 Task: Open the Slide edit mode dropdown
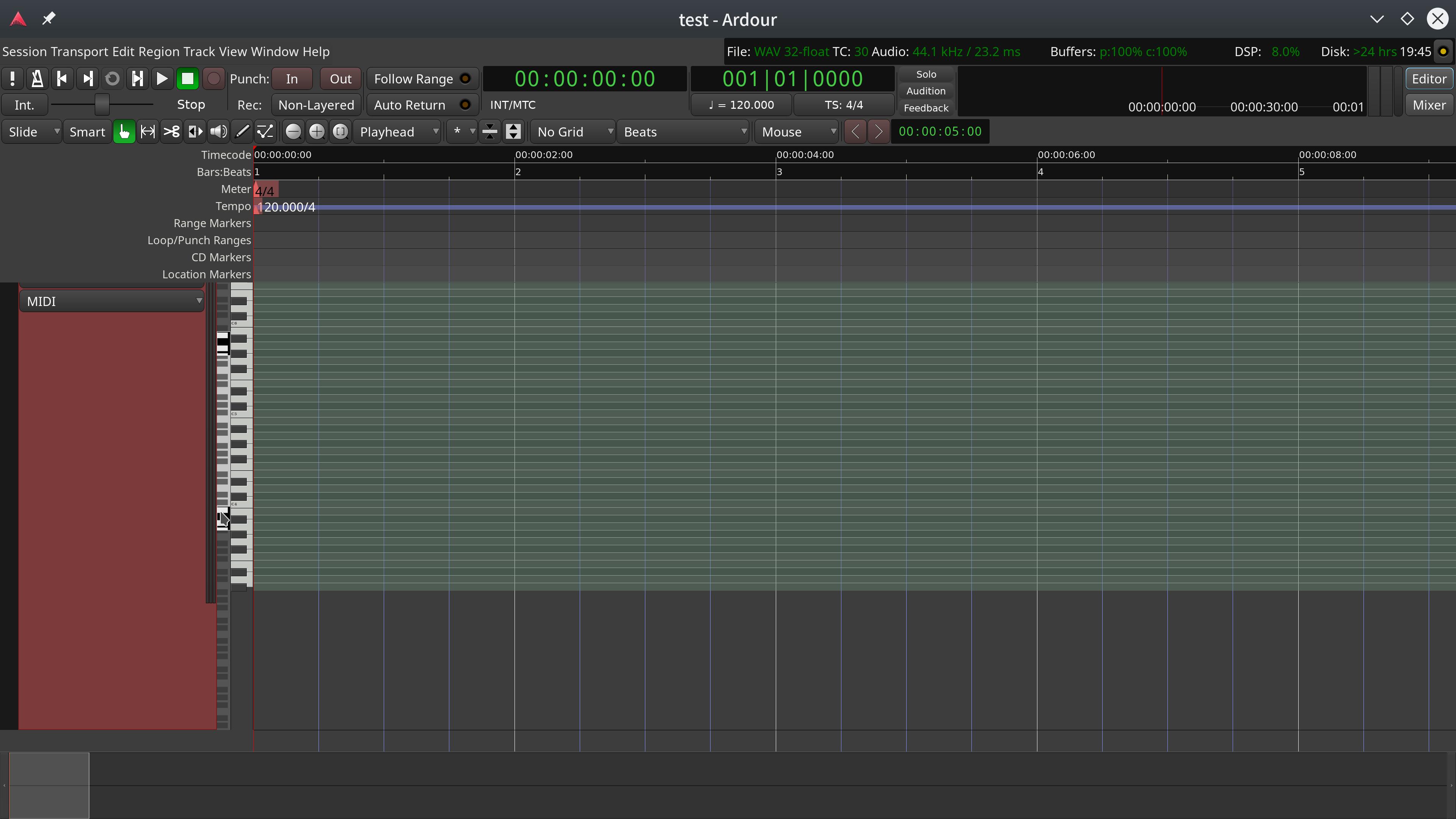tap(31, 132)
